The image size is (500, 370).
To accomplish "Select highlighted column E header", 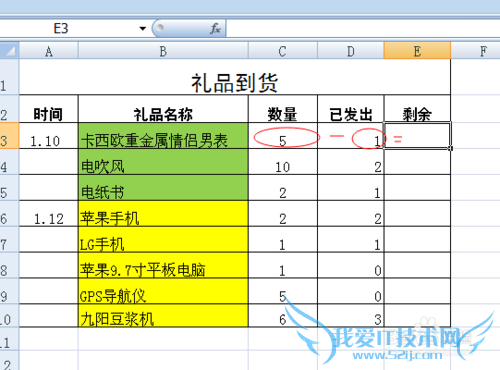I will point(417,51).
